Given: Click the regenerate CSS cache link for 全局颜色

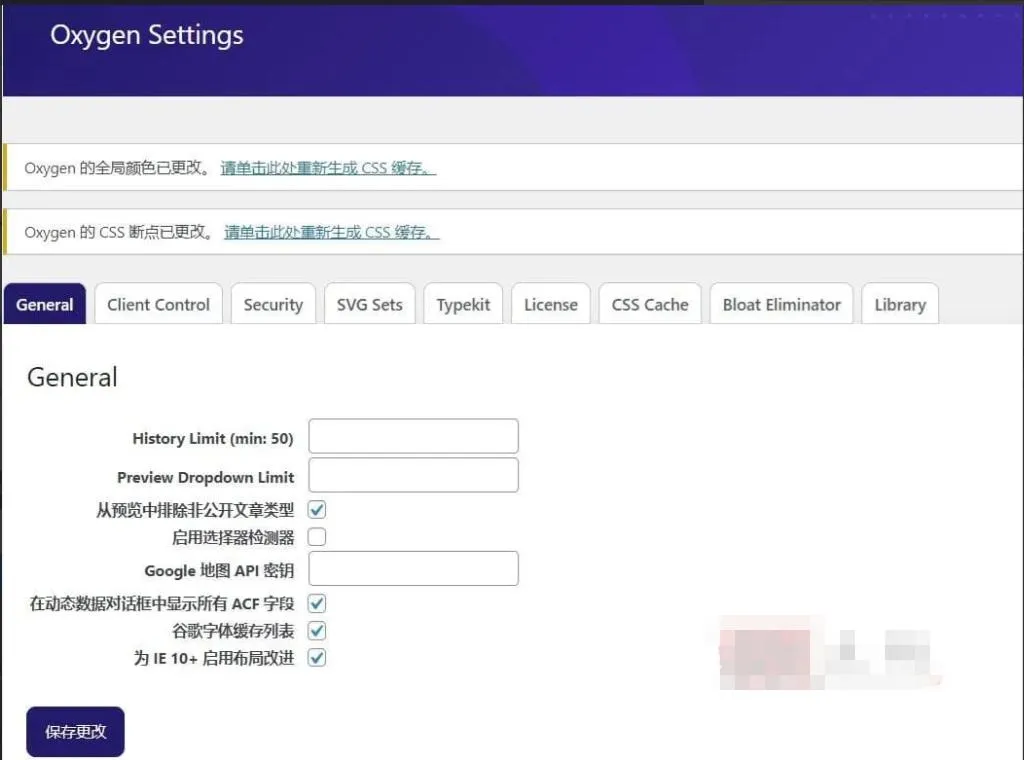Looking at the screenshot, I should tap(328, 168).
